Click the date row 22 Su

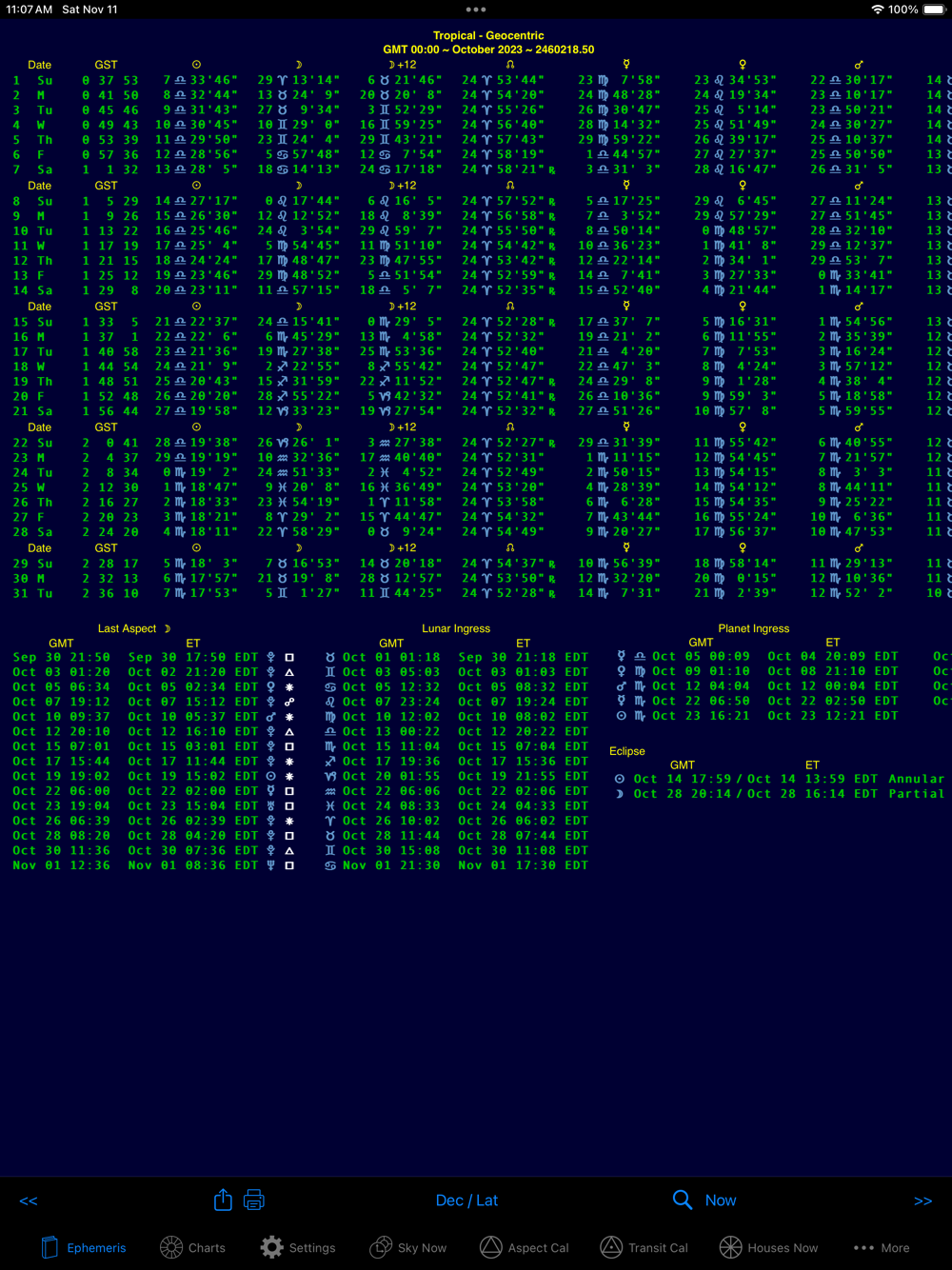click(x=33, y=443)
